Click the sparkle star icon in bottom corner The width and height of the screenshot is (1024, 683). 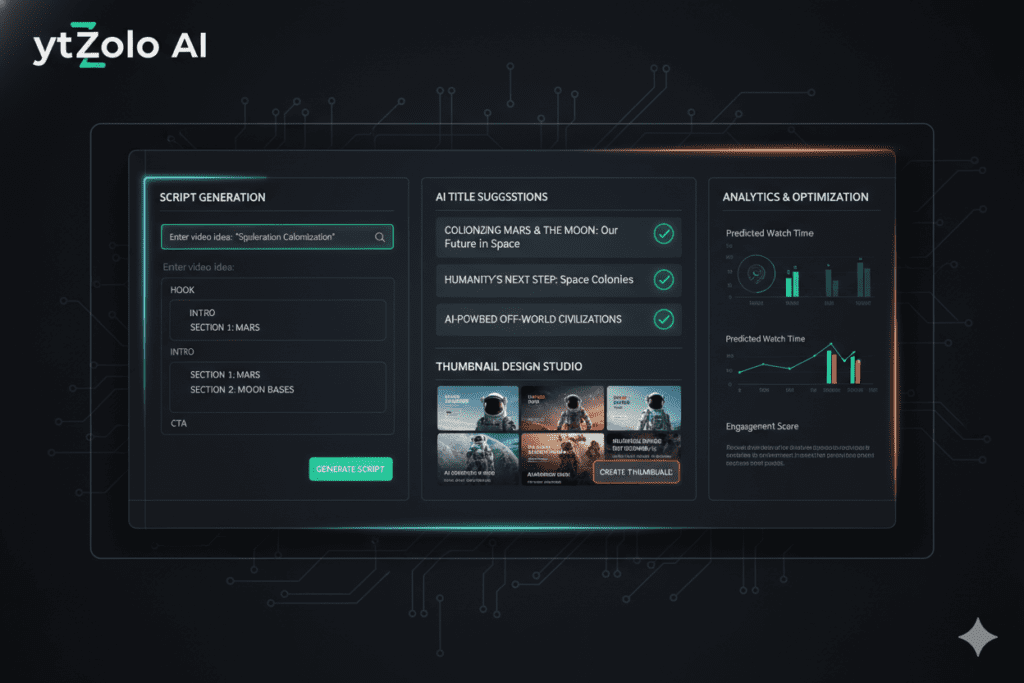point(976,638)
